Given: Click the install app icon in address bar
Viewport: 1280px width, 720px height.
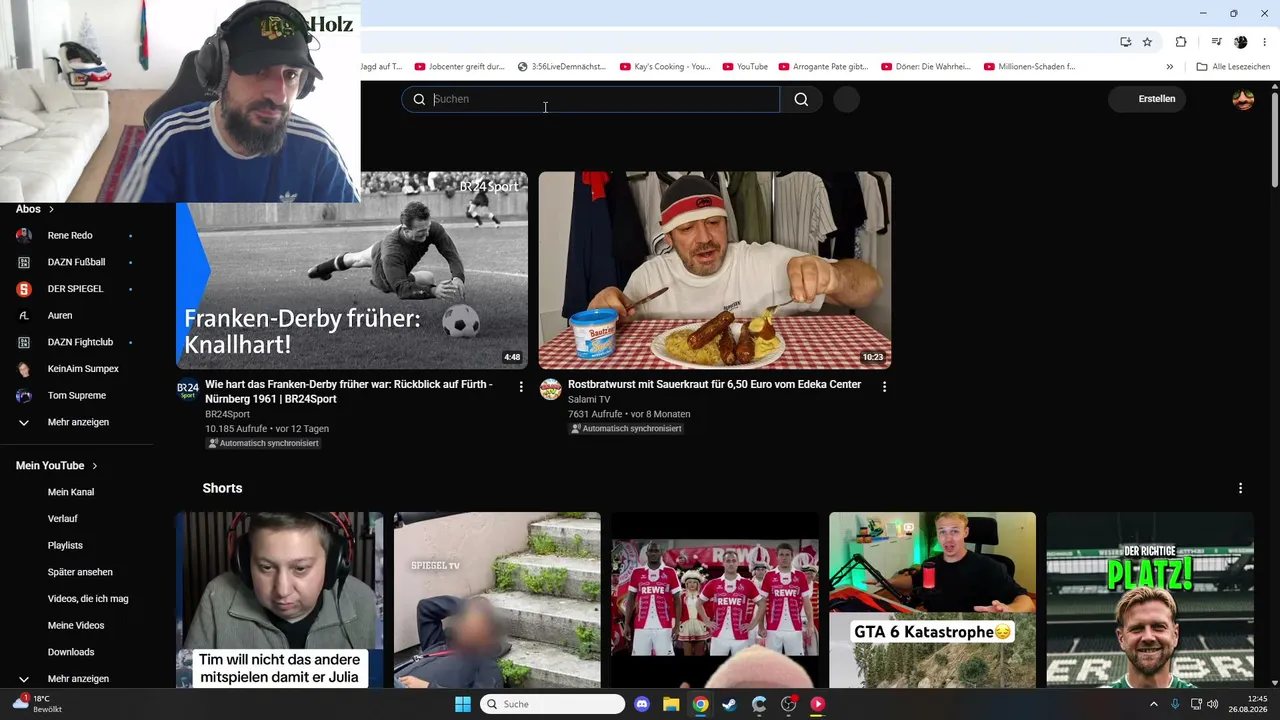Looking at the screenshot, I should tap(1125, 42).
